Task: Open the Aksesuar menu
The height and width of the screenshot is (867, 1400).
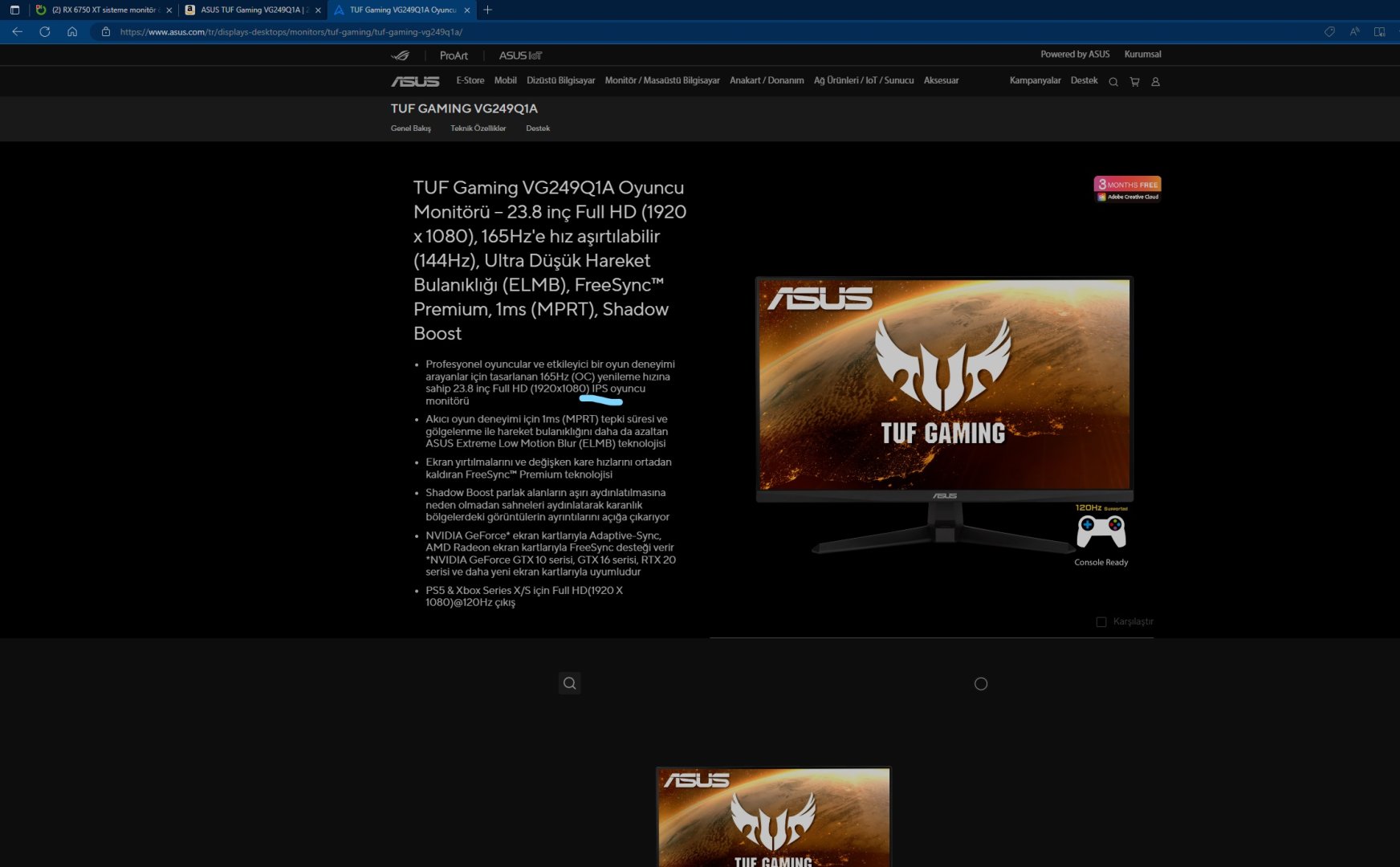Action: pyautogui.click(x=942, y=80)
